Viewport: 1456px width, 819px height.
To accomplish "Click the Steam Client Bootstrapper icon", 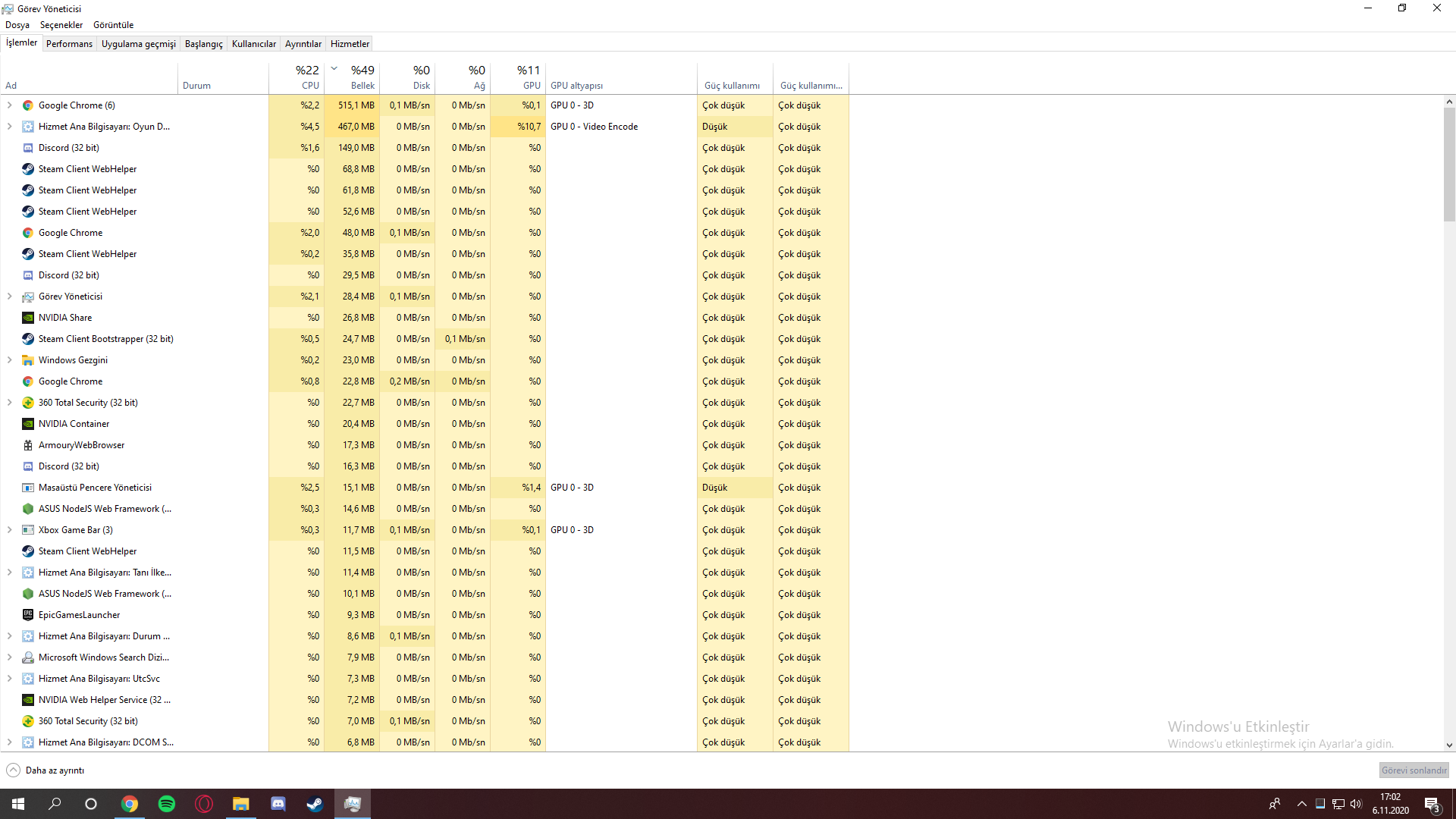I will click(x=28, y=339).
